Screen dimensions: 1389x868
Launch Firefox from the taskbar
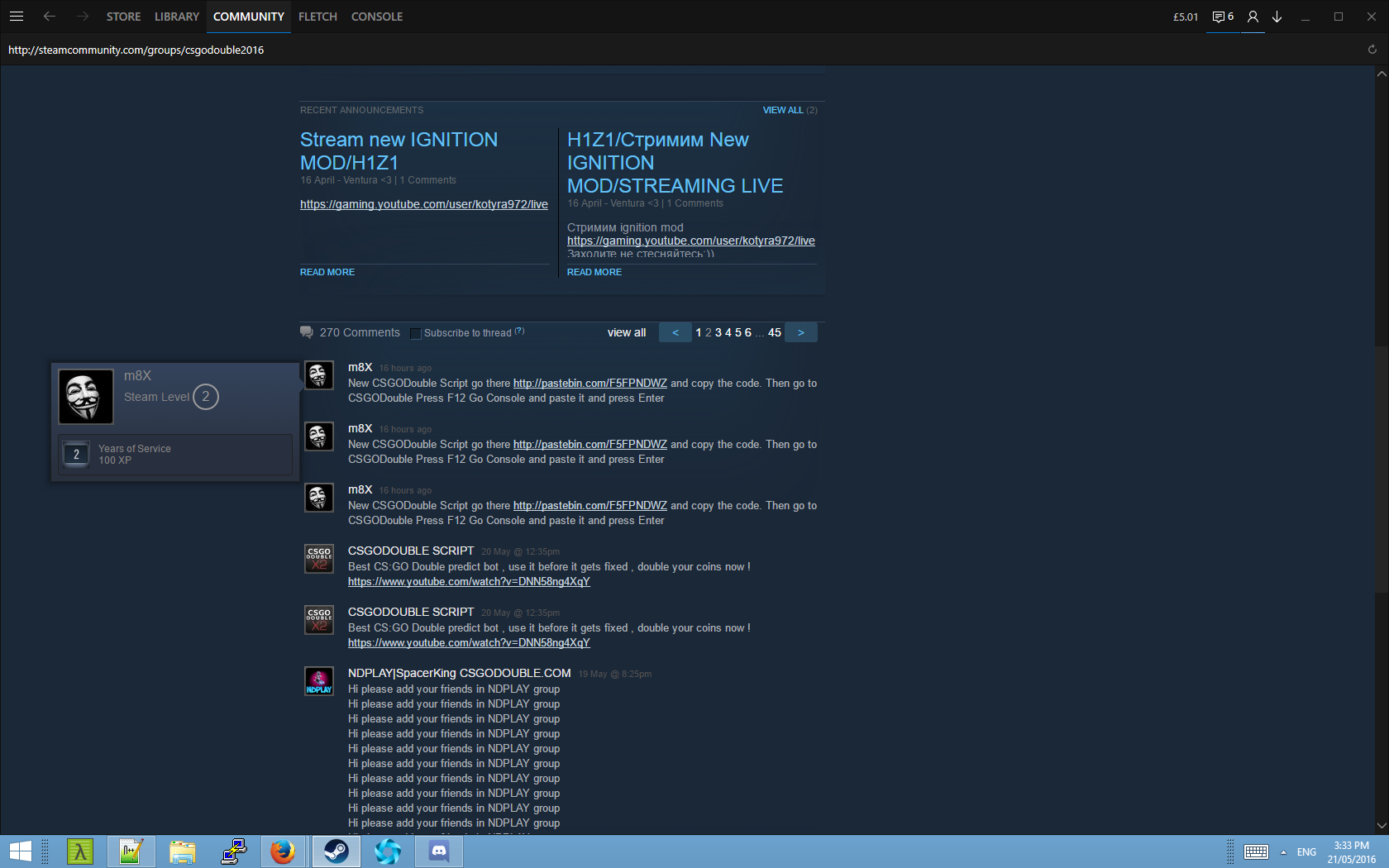coord(283,851)
